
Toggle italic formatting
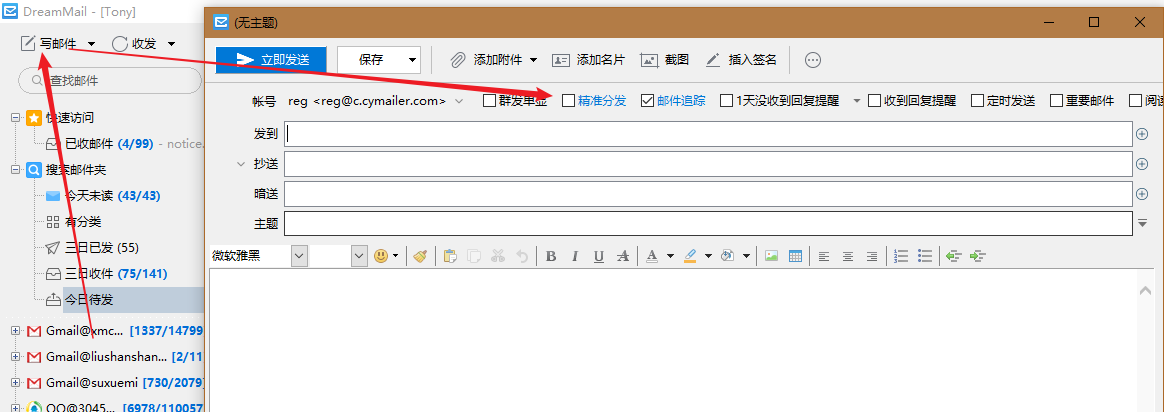(575, 256)
